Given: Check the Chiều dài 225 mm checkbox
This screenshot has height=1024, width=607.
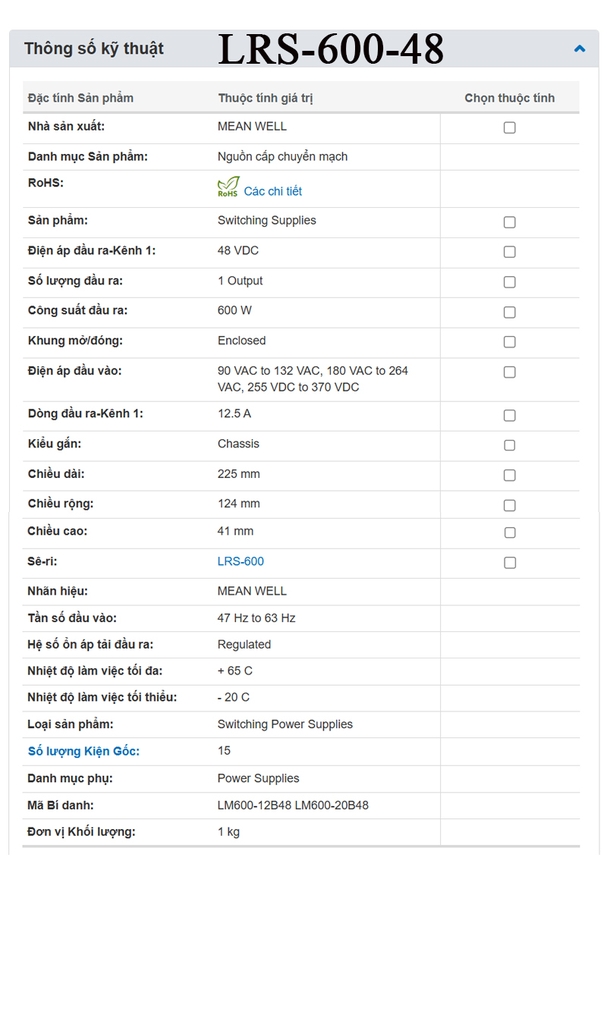Looking at the screenshot, I should [x=509, y=475].
